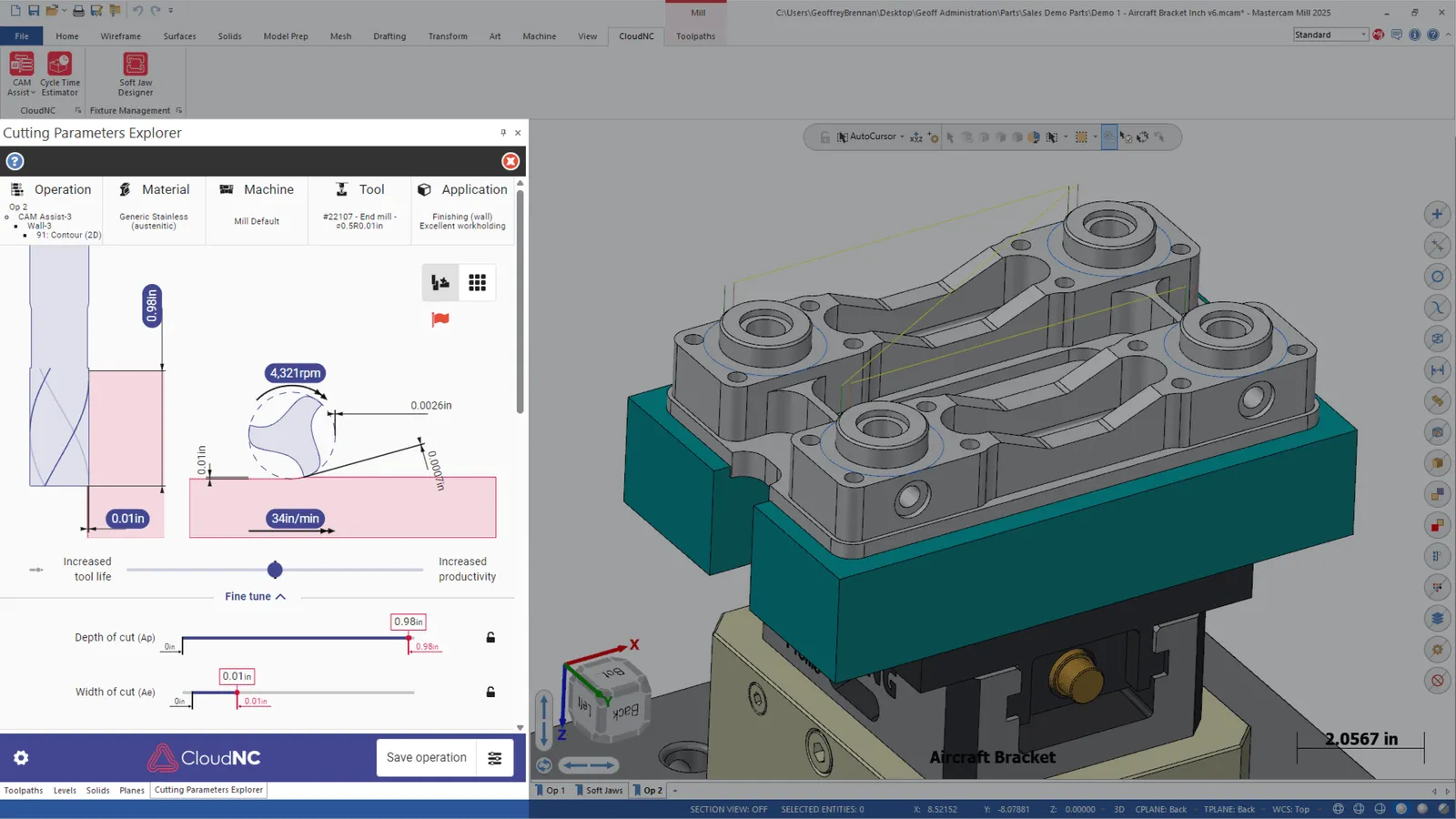The width and height of the screenshot is (1456, 819).
Task: Click the save icon in quick access toolbar
Action: tap(34, 11)
